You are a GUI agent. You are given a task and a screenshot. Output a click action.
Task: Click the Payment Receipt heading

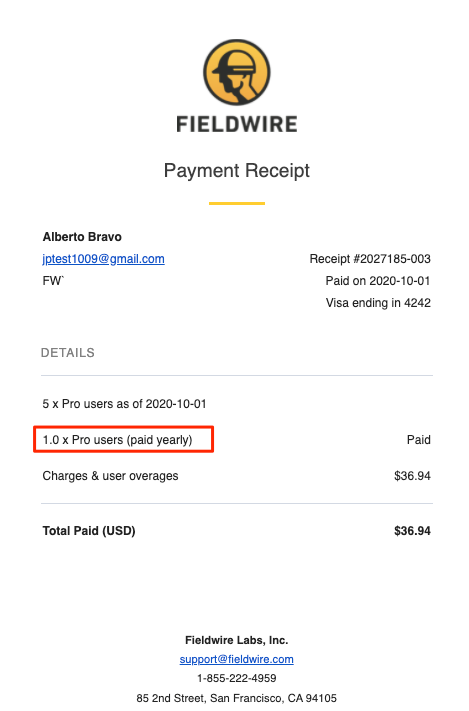click(x=236, y=171)
